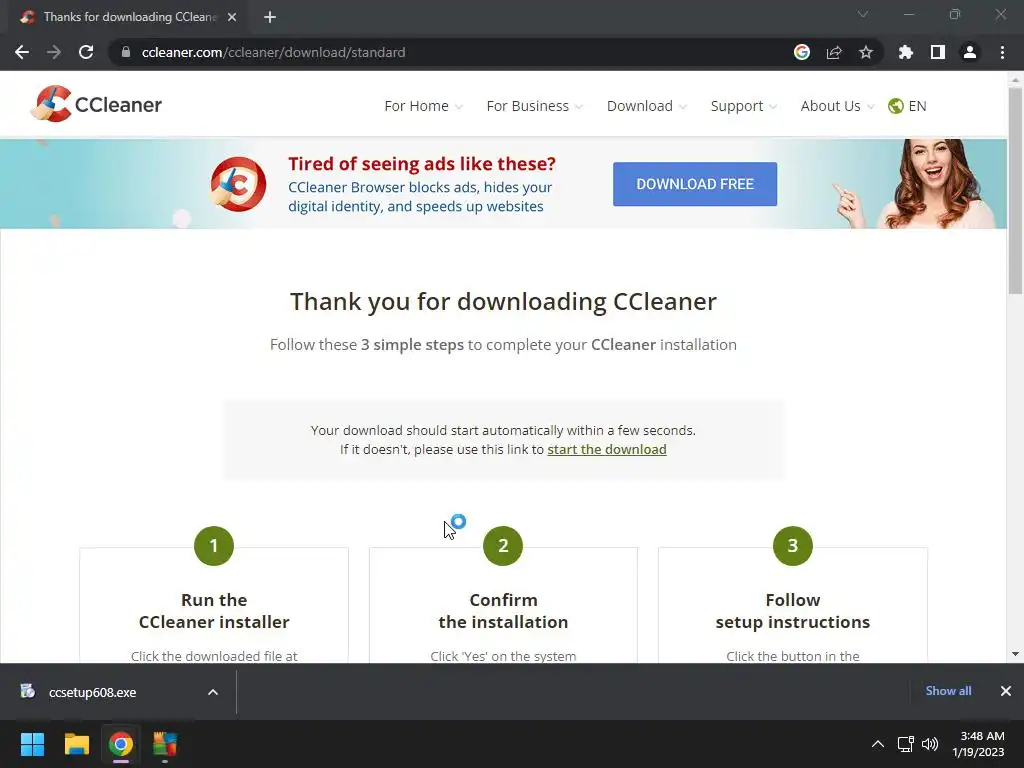Click the Thank you for downloading heading
Image resolution: width=1024 pixels, height=768 pixels.
[x=504, y=301]
